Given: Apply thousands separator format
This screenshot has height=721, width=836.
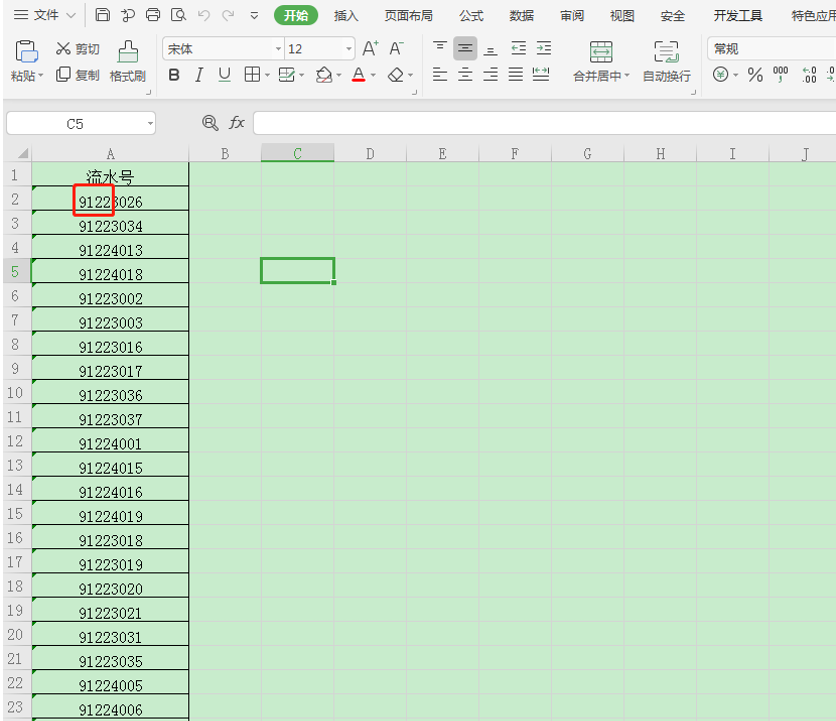Looking at the screenshot, I should 781,75.
